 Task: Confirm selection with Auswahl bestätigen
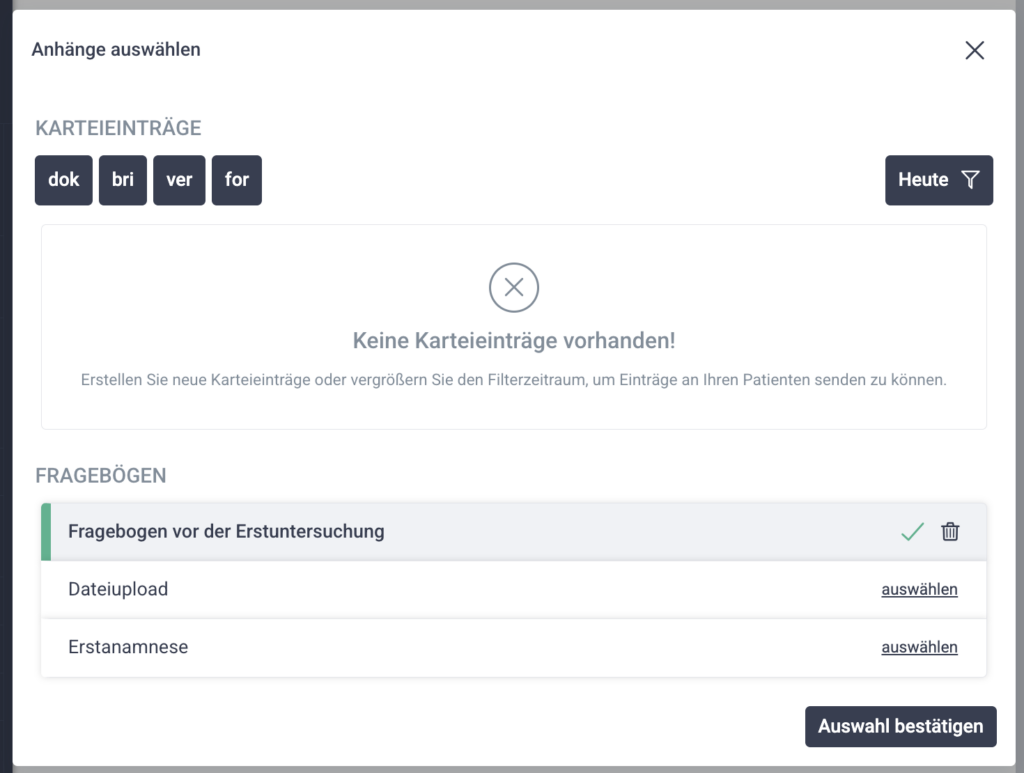pyautogui.click(x=900, y=727)
